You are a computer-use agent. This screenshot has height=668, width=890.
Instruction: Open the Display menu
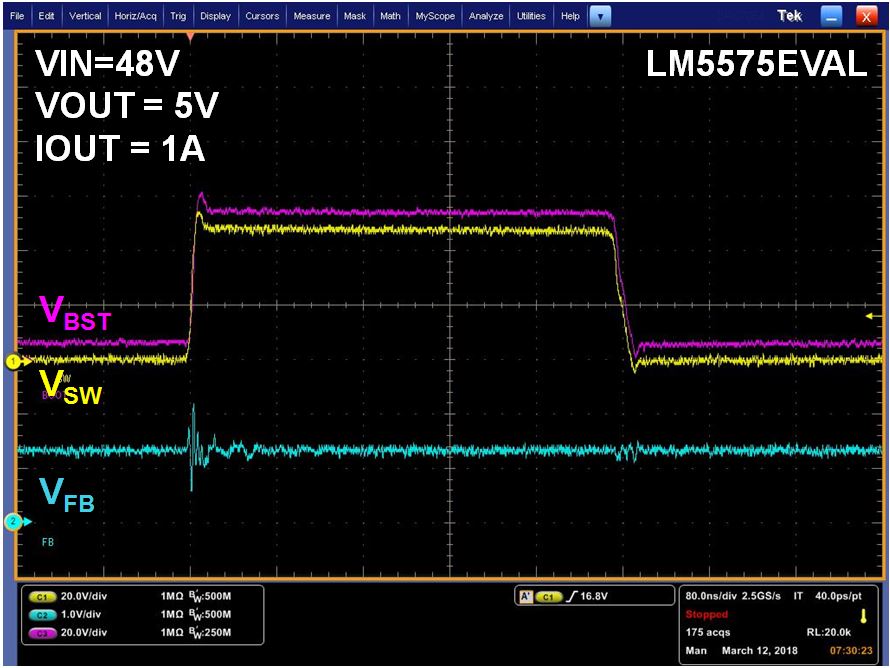216,16
